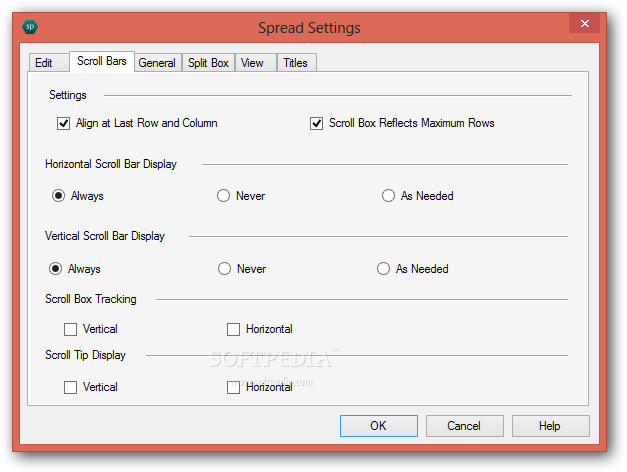Uncheck Align at Last Row and Column

65,124
